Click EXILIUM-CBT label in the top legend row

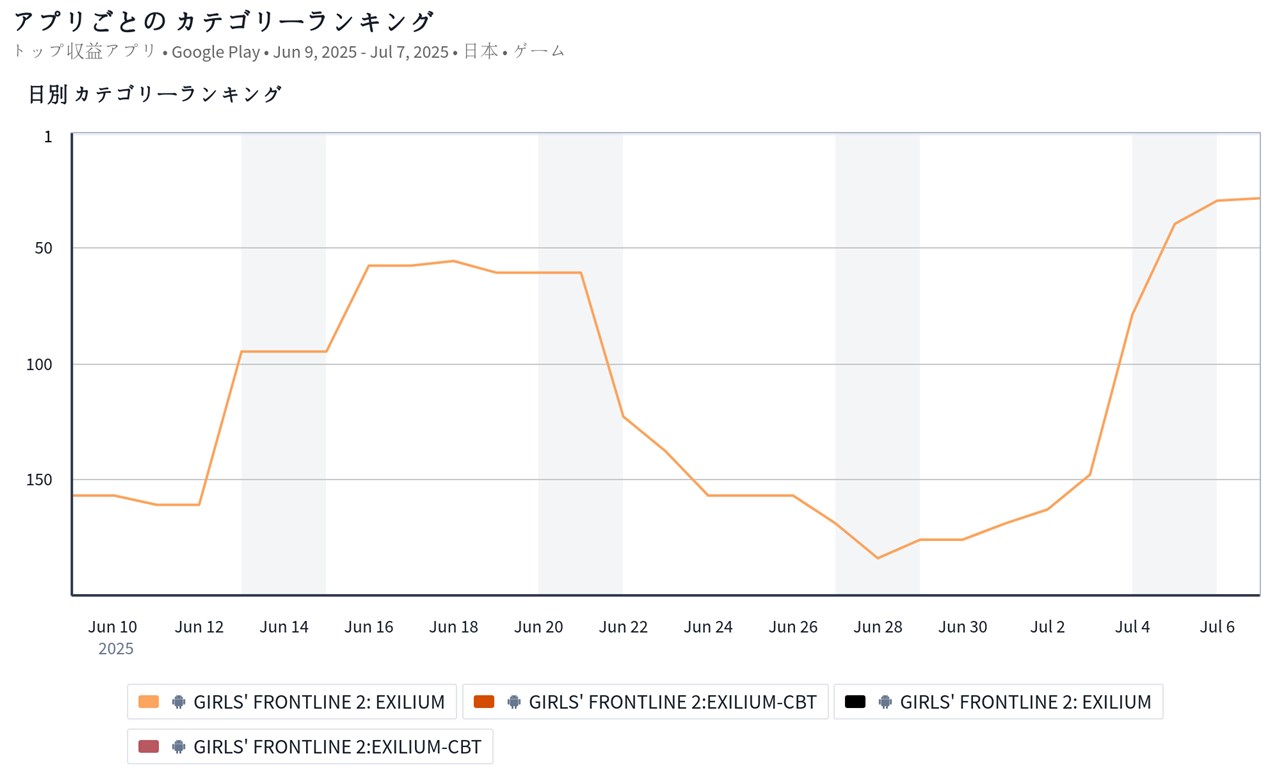pyautogui.click(x=672, y=702)
